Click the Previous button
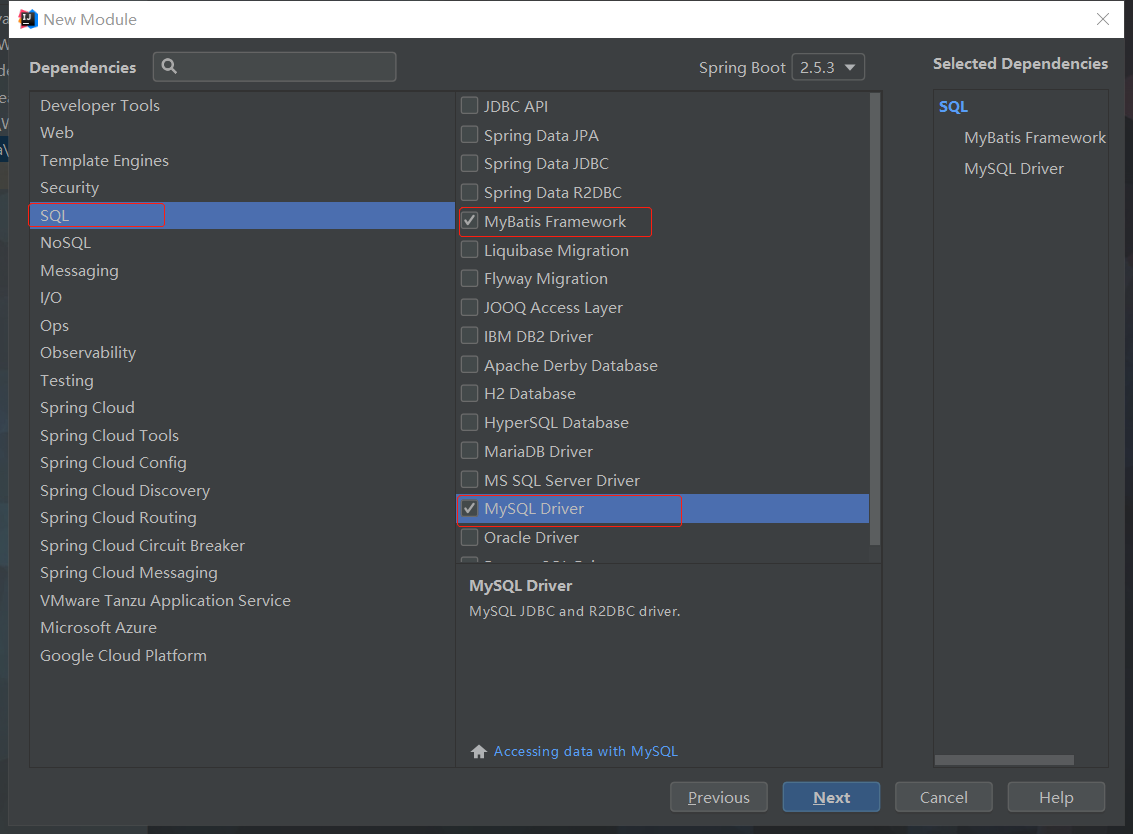 click(x=718, y=797)
